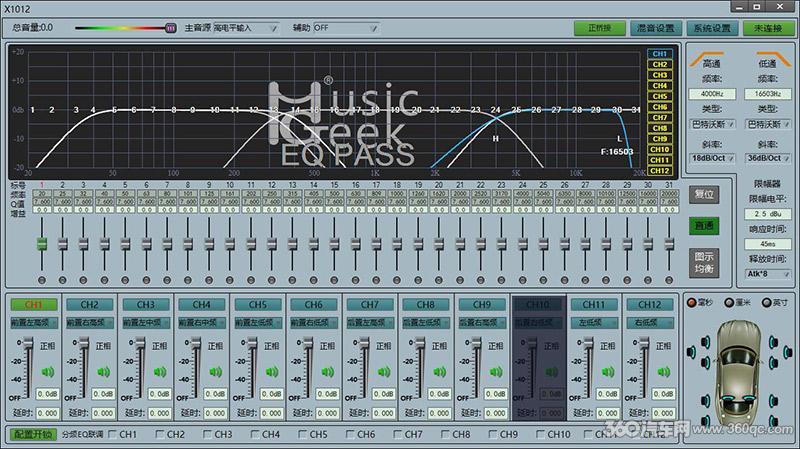
Task: Click the 总音量 master volume slider handle
Action: coord(170,28)
